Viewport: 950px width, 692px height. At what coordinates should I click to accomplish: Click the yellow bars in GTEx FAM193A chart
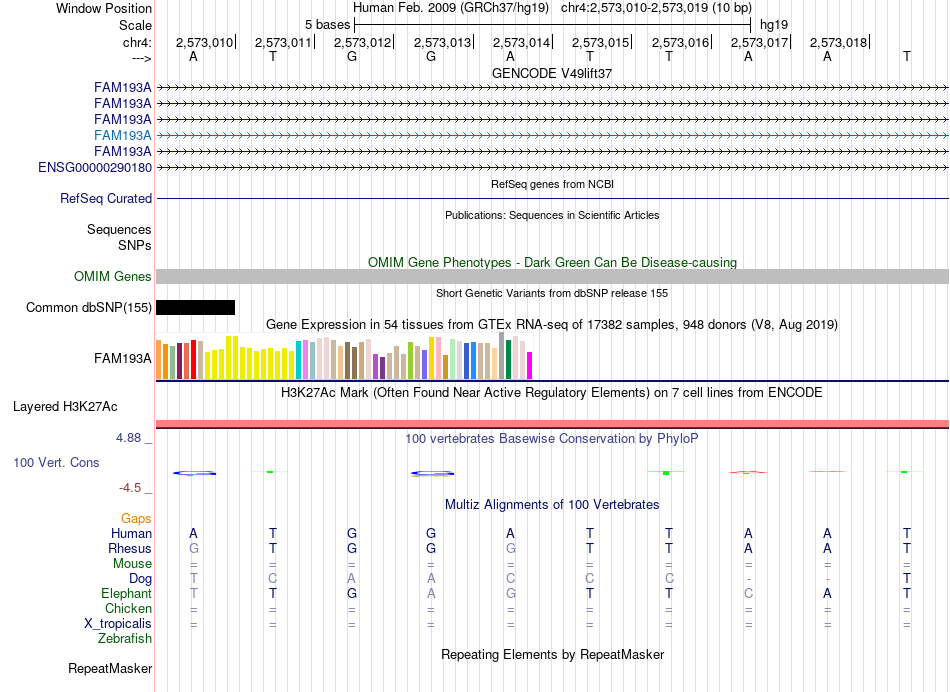coord(250,358)
